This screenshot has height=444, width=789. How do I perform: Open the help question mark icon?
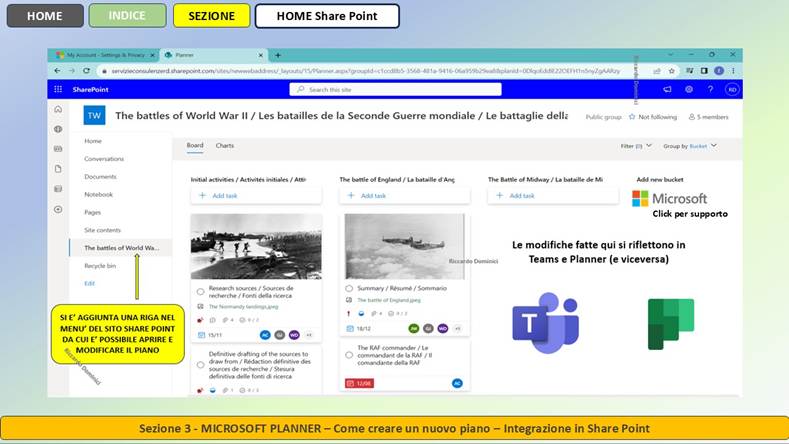click(x=711, y=89)
